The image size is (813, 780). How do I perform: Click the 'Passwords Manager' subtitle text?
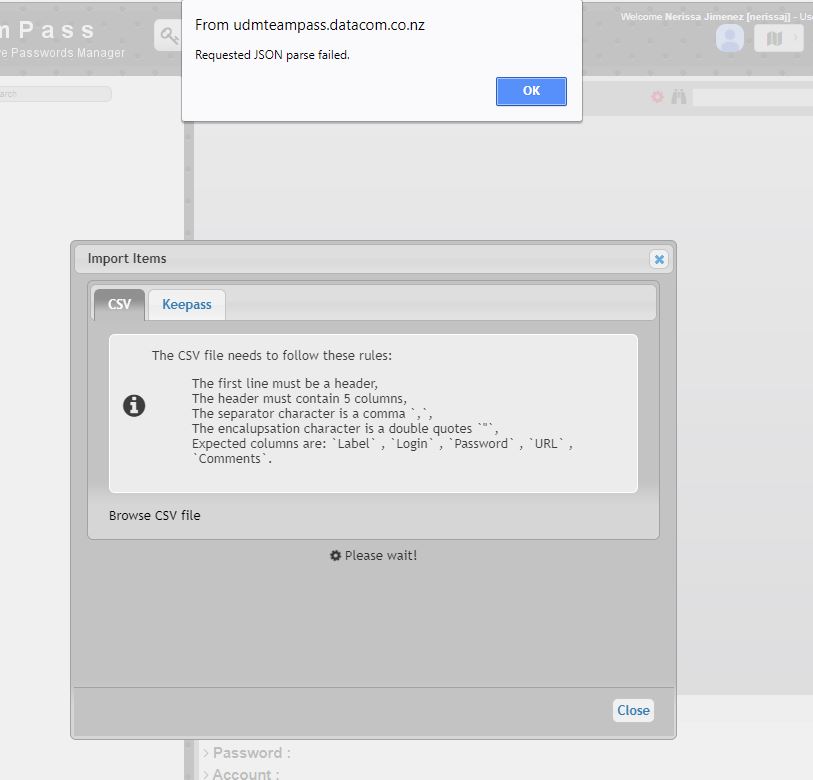tap(67, 53)
